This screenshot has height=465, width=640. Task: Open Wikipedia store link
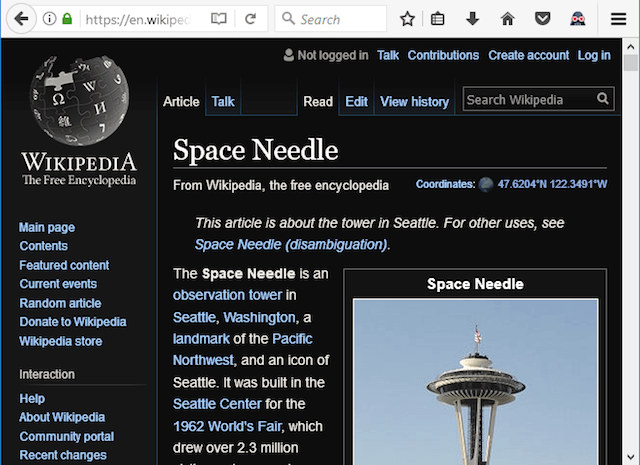click(61, 341)
